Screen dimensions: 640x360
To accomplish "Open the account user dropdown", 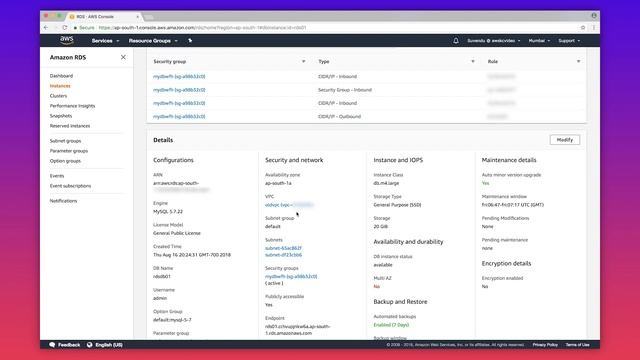I will coord(493,41).
